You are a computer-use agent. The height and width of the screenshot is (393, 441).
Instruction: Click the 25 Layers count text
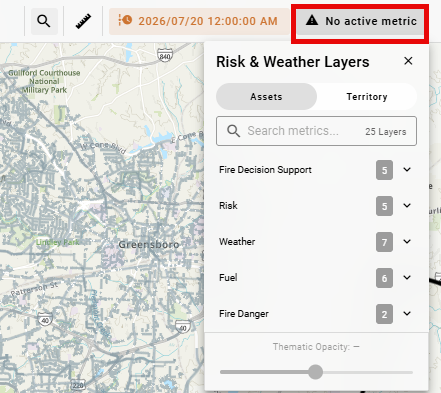coord(386,132)
